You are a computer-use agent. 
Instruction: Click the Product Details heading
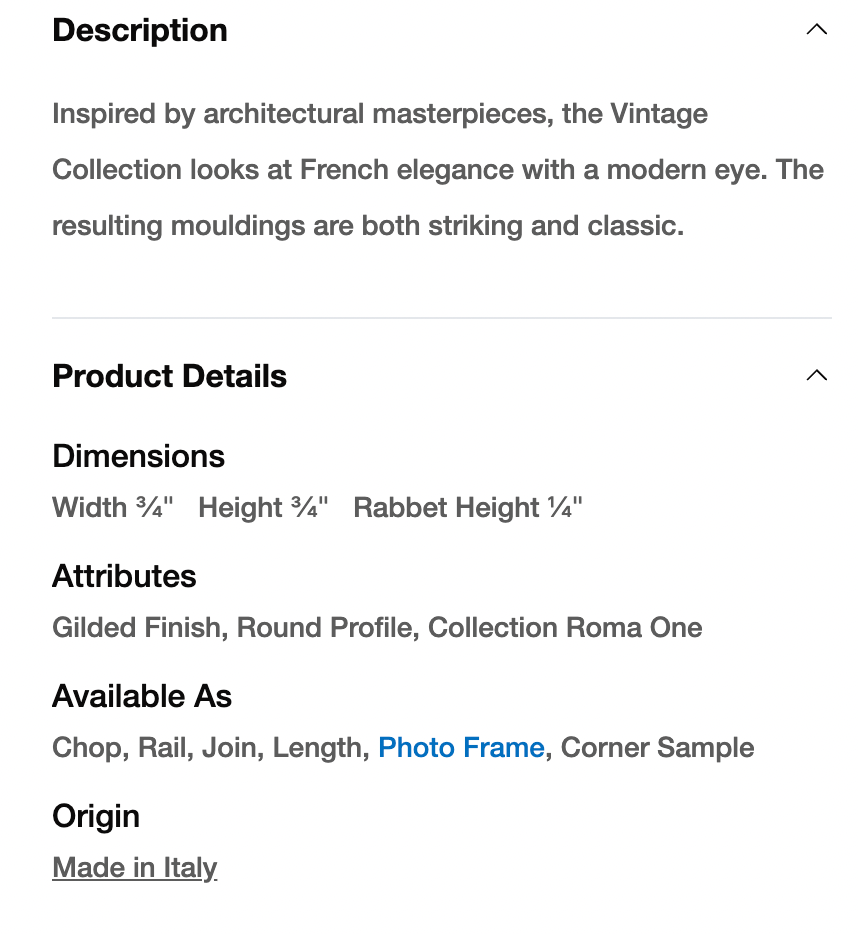[x=169, y=376]
